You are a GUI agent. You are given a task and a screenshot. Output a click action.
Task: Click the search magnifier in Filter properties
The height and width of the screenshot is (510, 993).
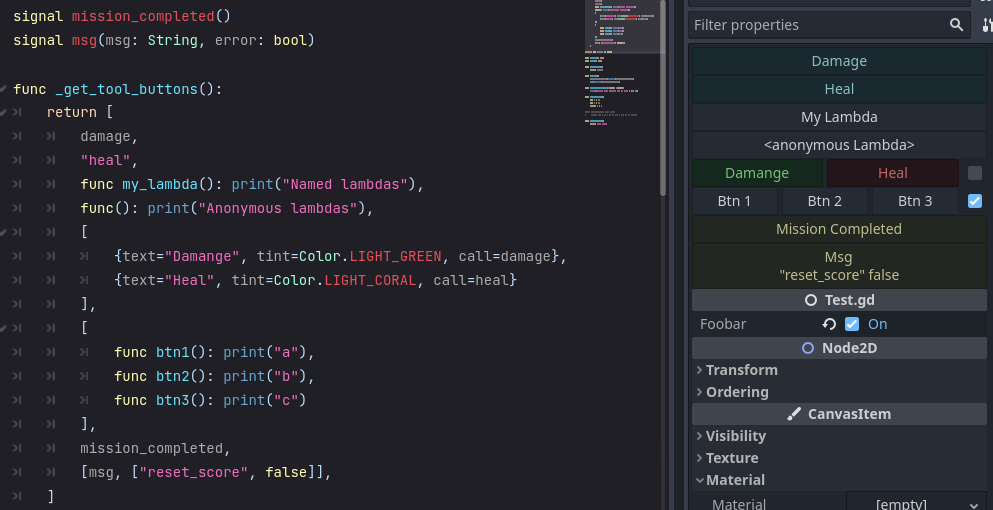point(956,25)
